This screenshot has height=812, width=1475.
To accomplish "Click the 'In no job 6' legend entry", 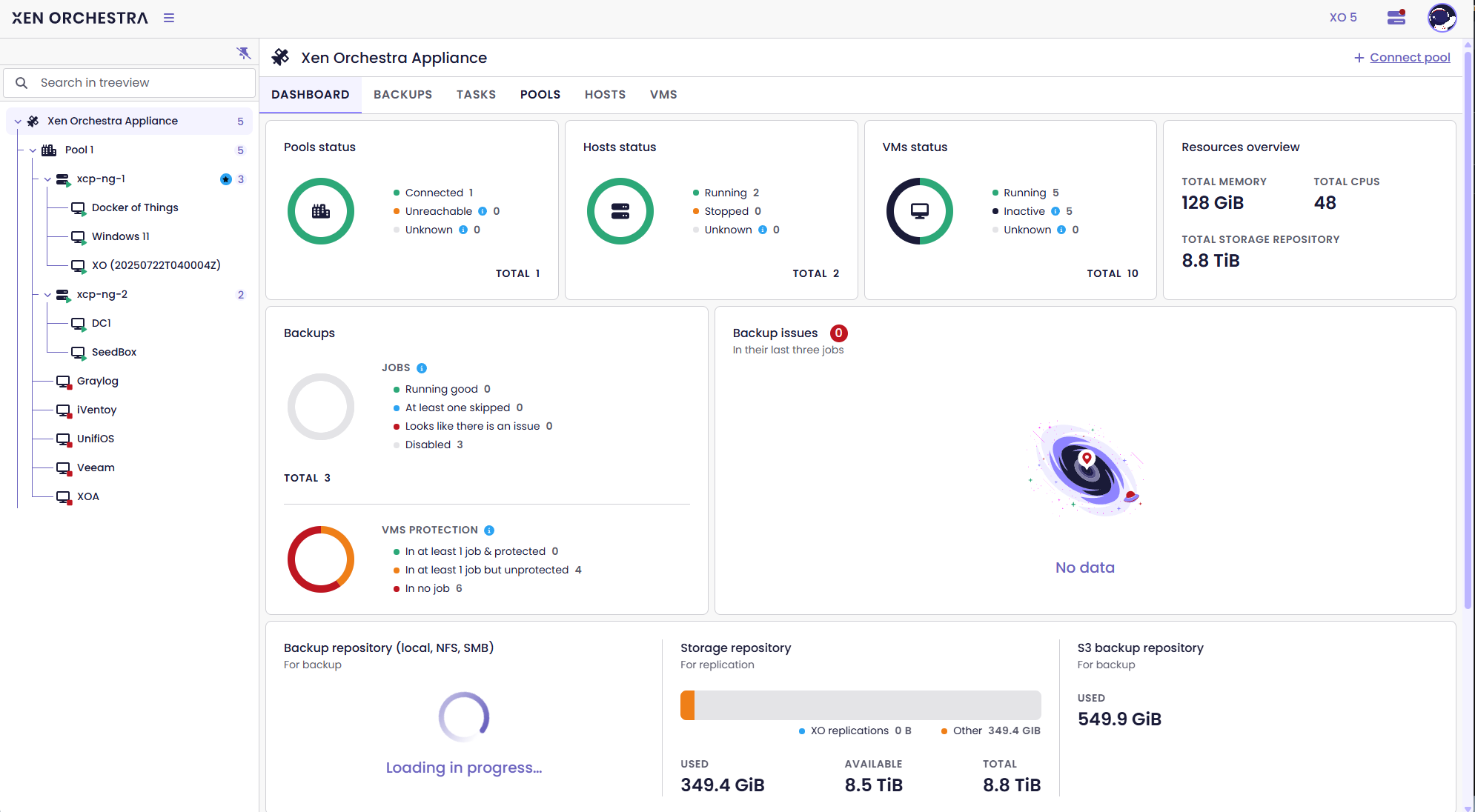I will point(428,588).
